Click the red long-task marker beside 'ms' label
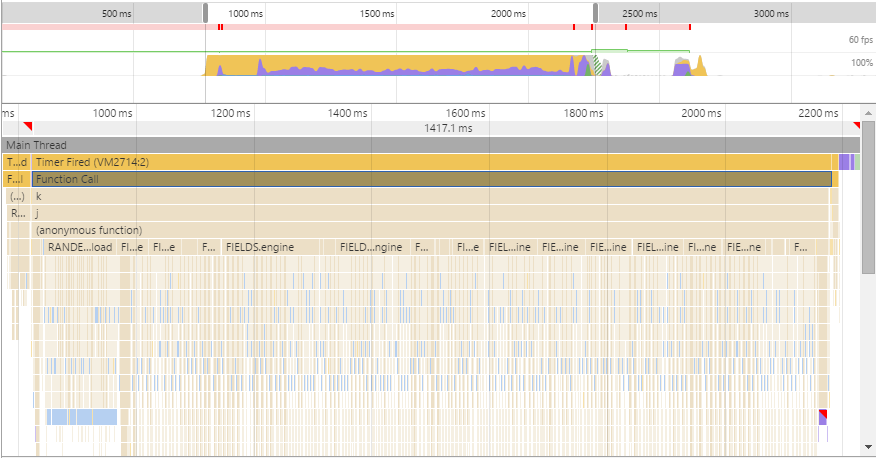 [28, 126]
